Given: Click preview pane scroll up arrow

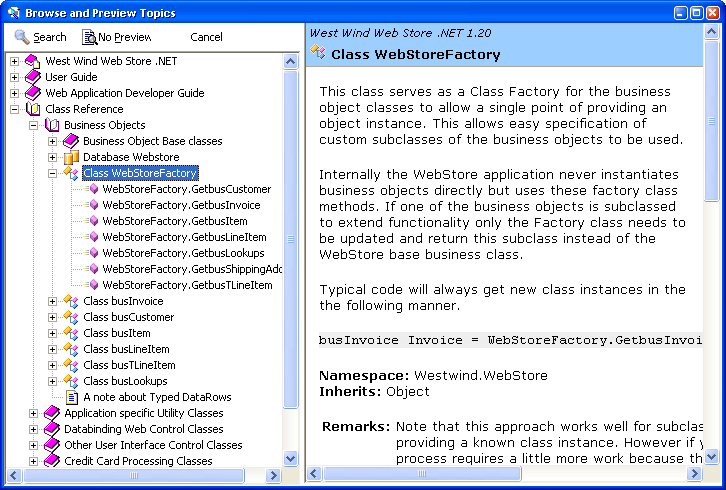Looking at the screenshot, I should [711, 31].
